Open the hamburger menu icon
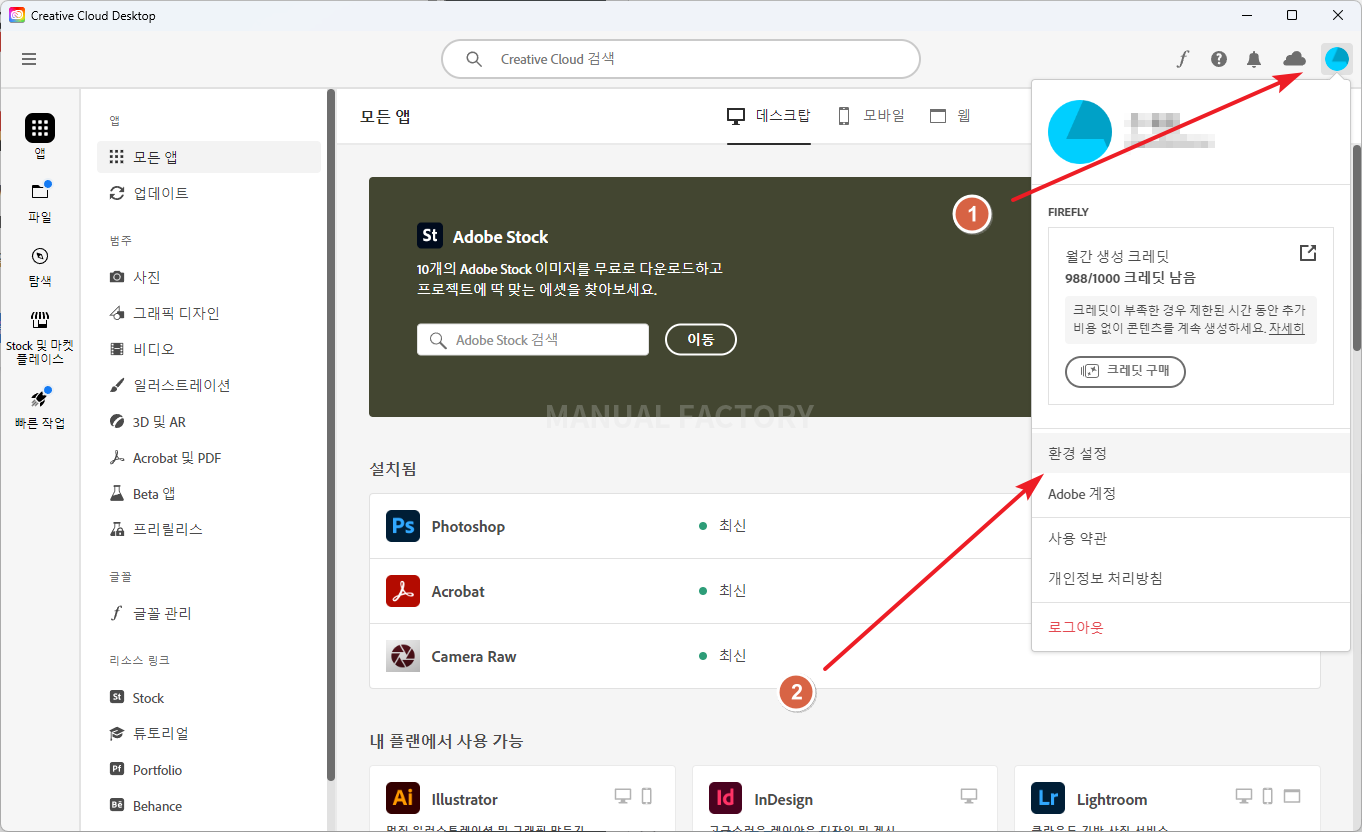The image size is (1362, 832). pos(29,59)
